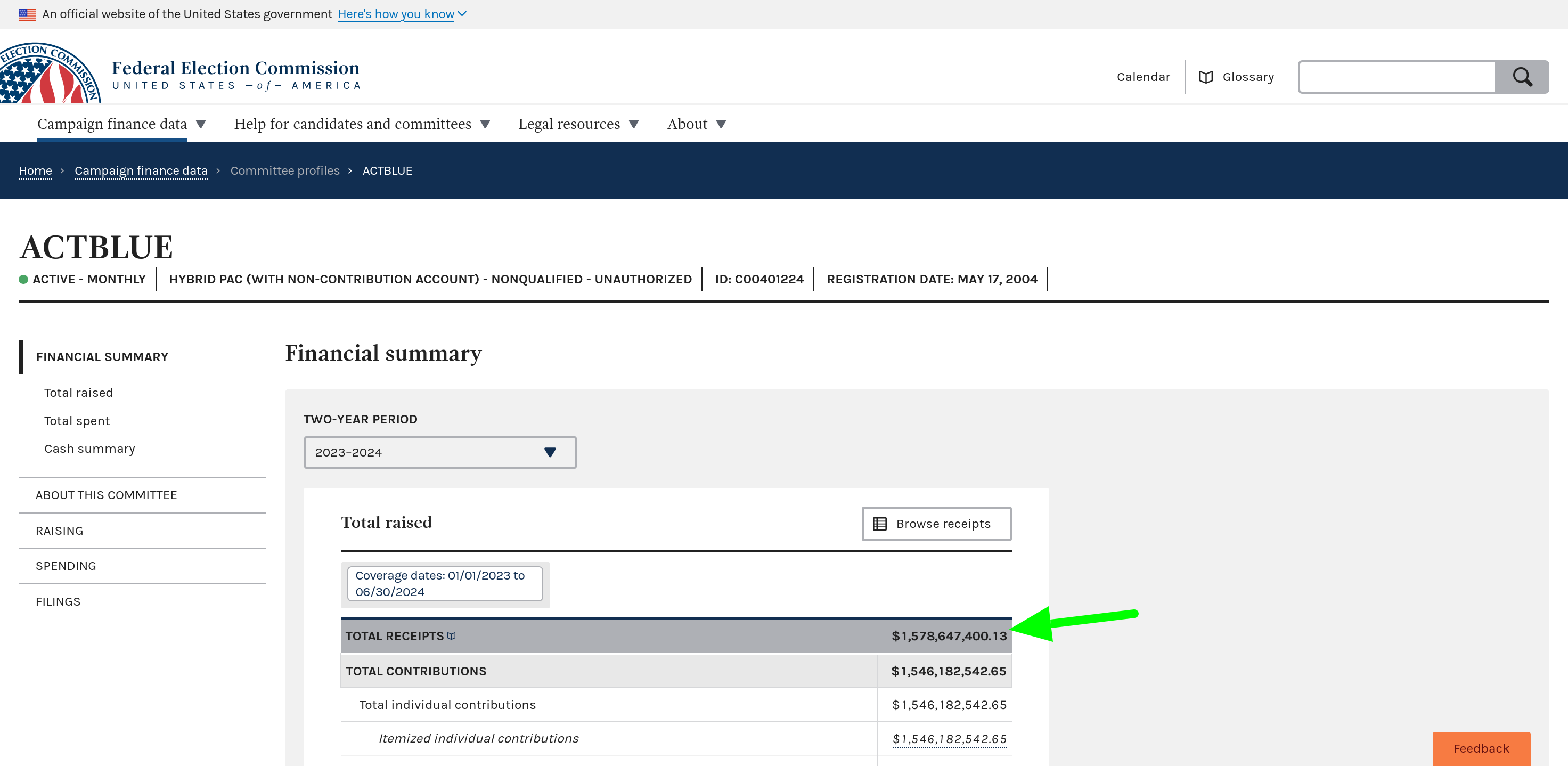Click the Active - Monthly status text
This screenshot has height=766, width=1568.
point(89,279)
